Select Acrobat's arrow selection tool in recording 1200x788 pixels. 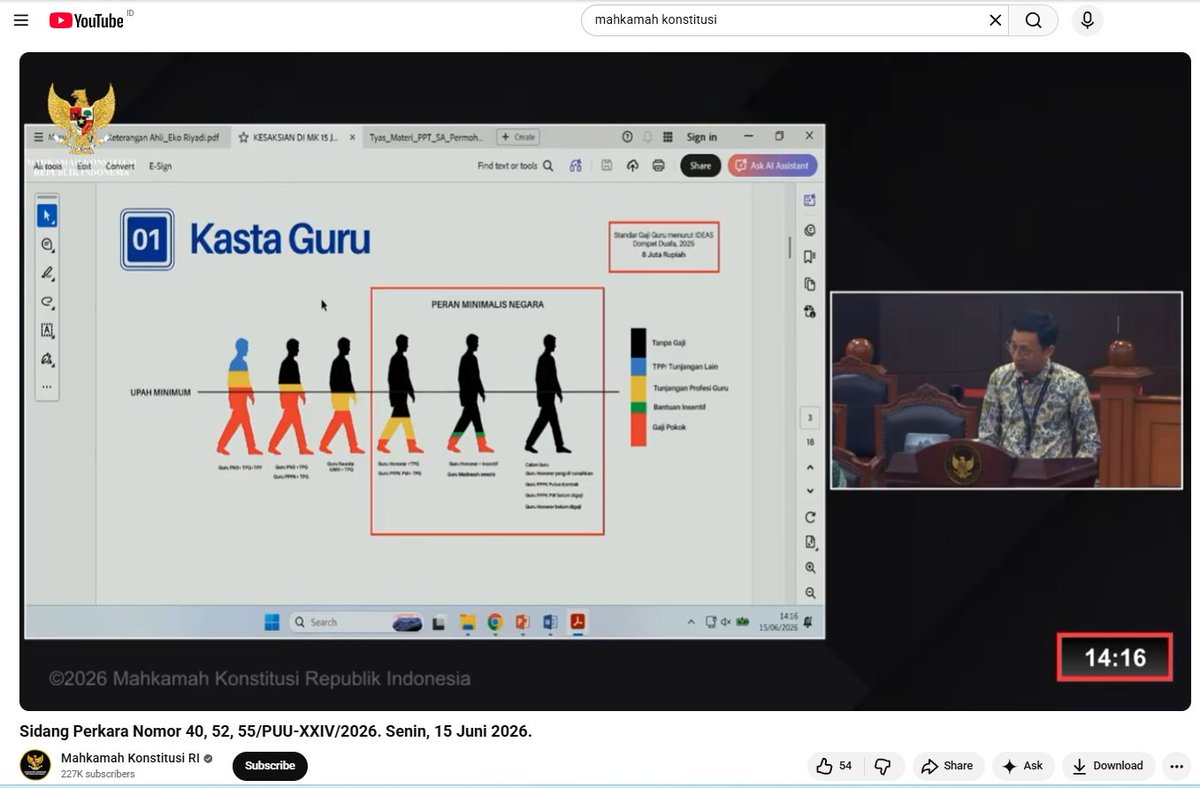point(47,216)
